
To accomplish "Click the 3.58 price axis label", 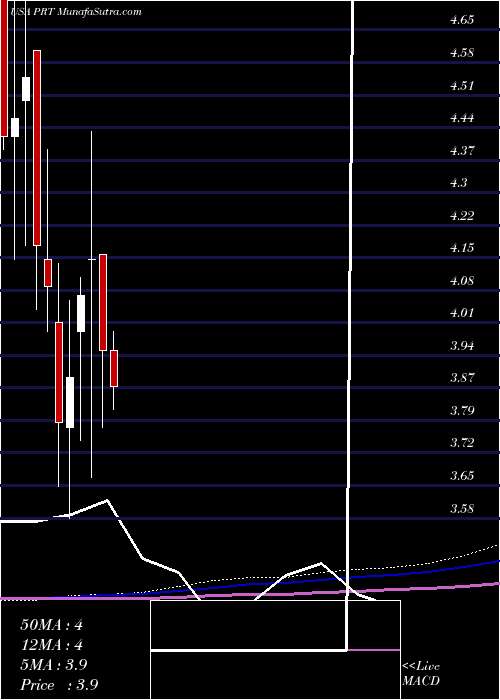I will click(x=462, y=508).
